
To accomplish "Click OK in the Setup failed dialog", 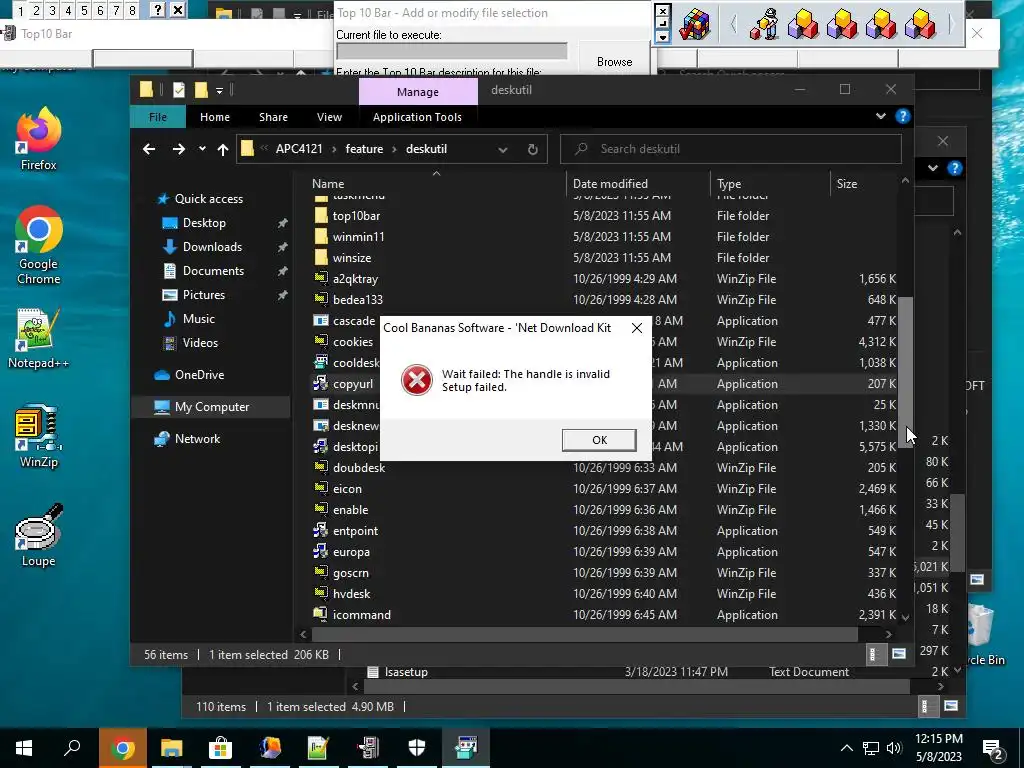I will coord(599,440).
